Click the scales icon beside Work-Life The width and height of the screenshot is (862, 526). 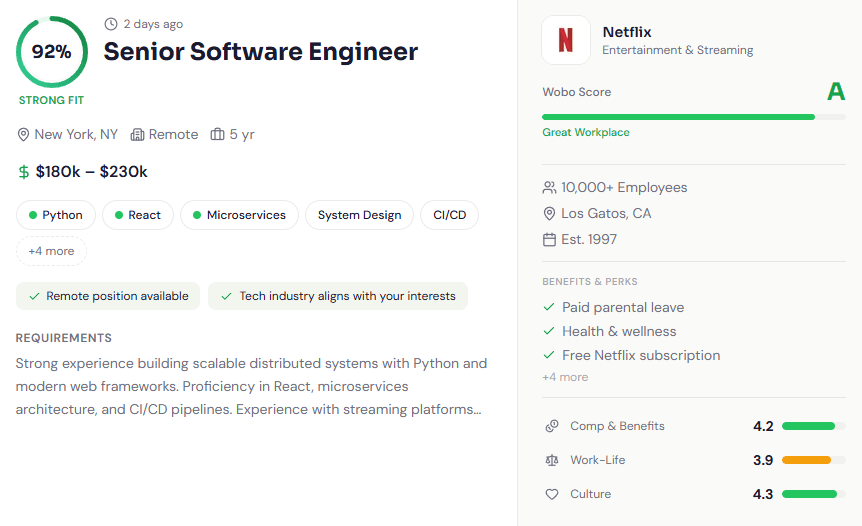tap(552, 460)
